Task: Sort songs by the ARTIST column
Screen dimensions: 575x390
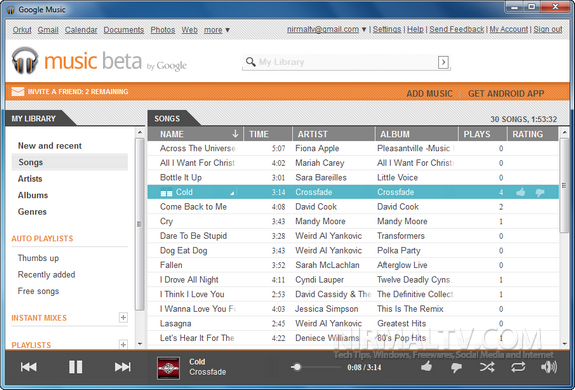Action: click(334, 134)
